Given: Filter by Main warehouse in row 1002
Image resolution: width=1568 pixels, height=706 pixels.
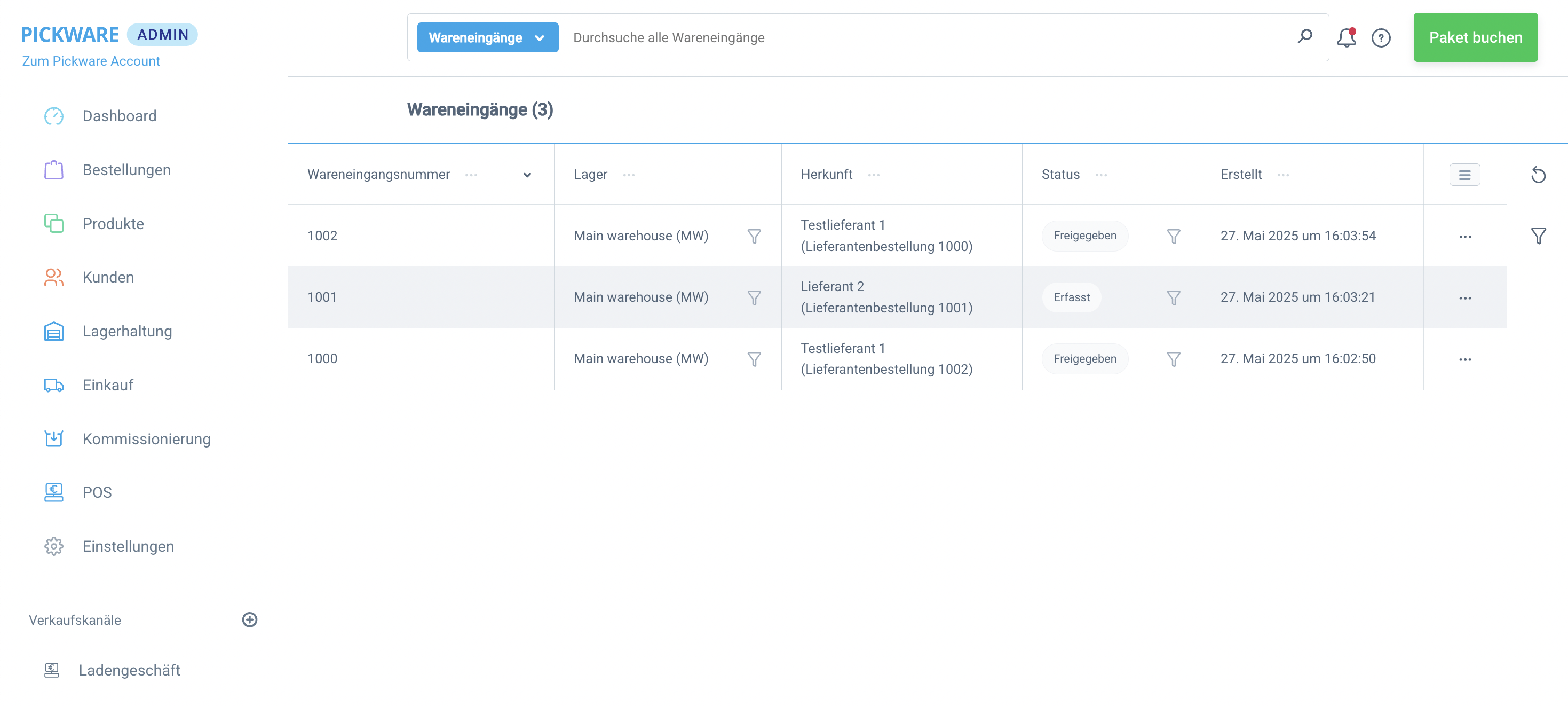Looking at the screenshot, I should click(754, 237).
